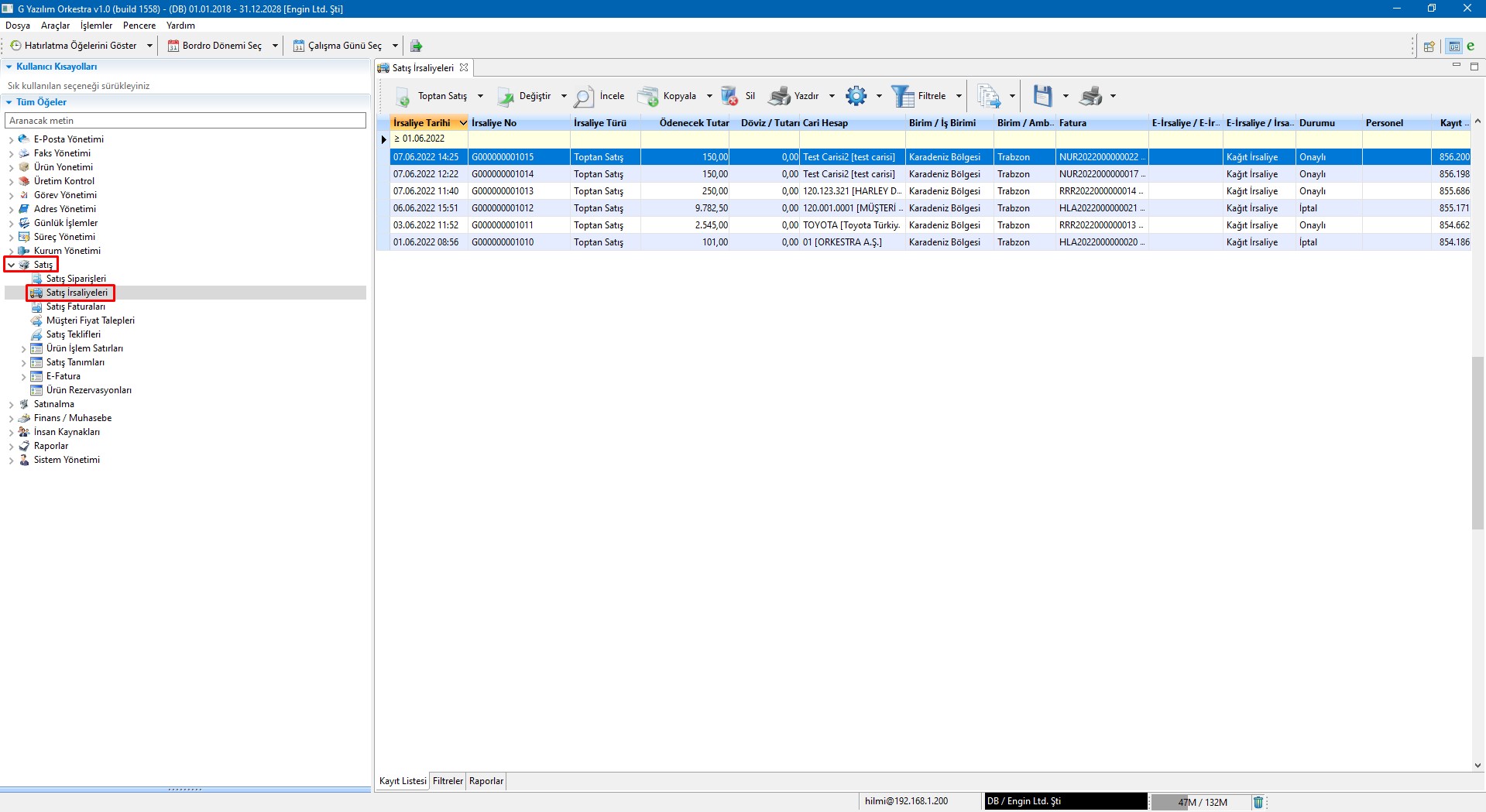Click the Toptan Satış new document icon

pos(403,97)
